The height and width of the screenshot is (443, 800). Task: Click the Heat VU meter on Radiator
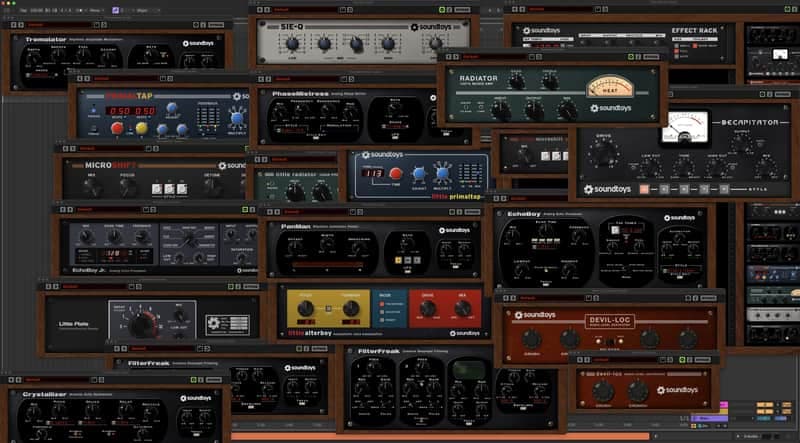[610, 87]
